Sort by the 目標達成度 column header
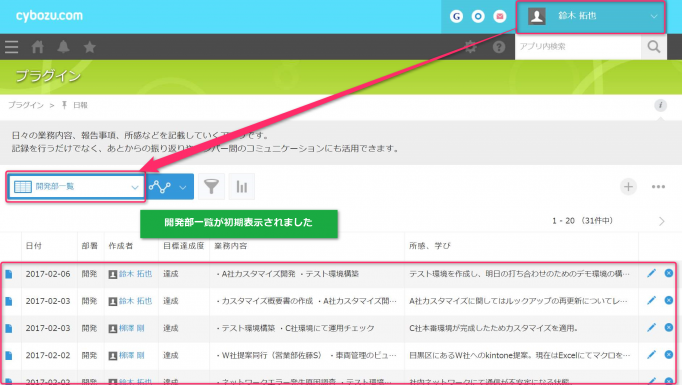 pos(184,246)
